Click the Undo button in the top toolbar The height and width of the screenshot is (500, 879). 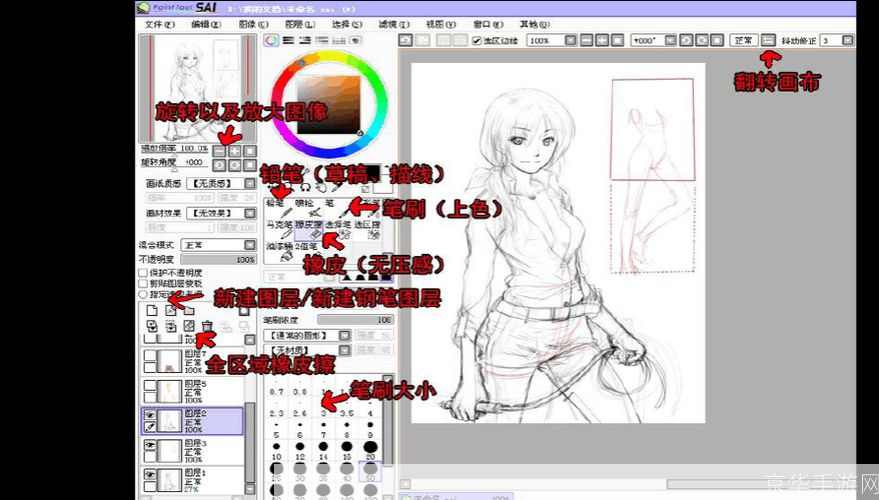tap(405, 40)
